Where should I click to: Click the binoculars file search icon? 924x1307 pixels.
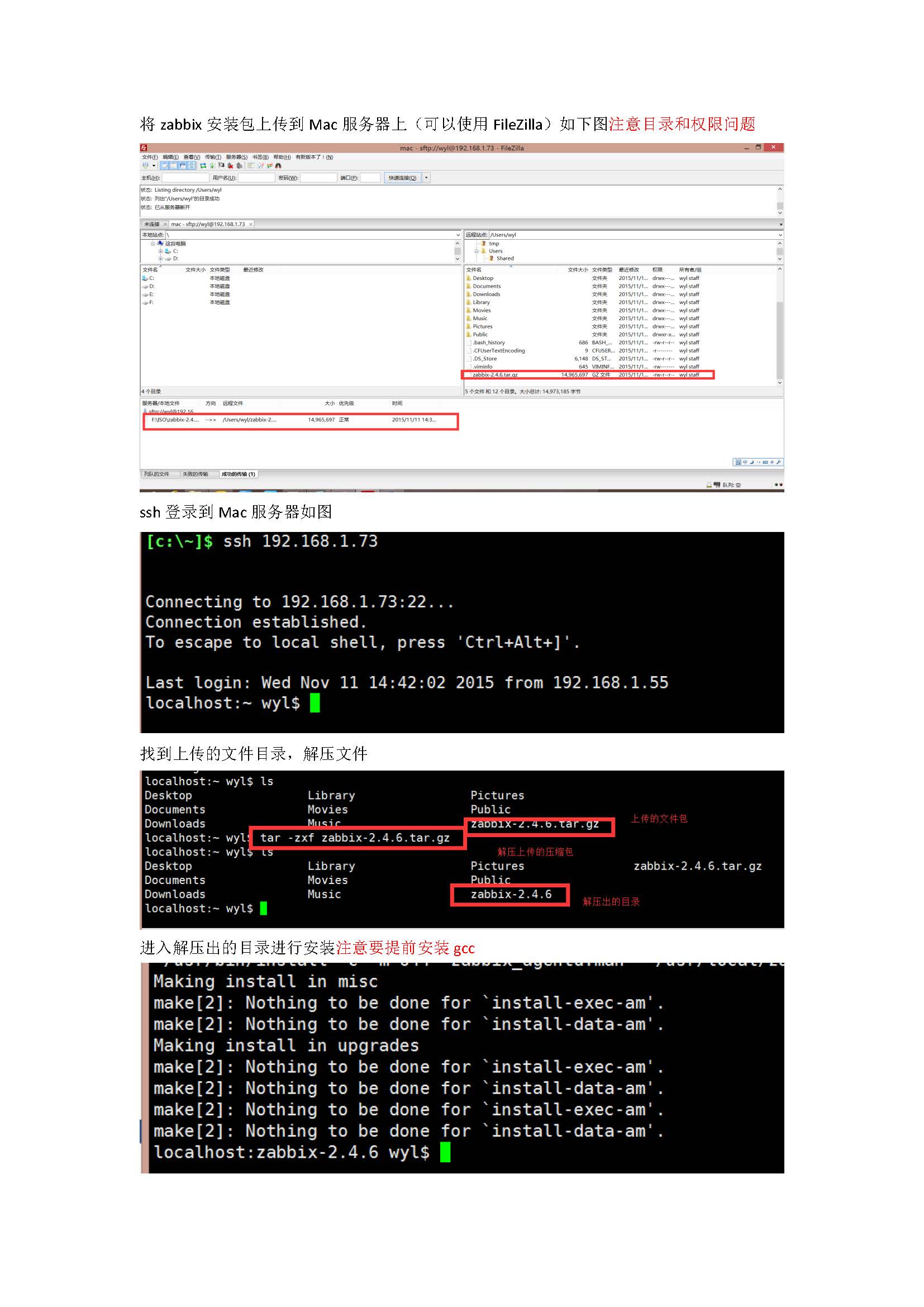tap(279, 166)
